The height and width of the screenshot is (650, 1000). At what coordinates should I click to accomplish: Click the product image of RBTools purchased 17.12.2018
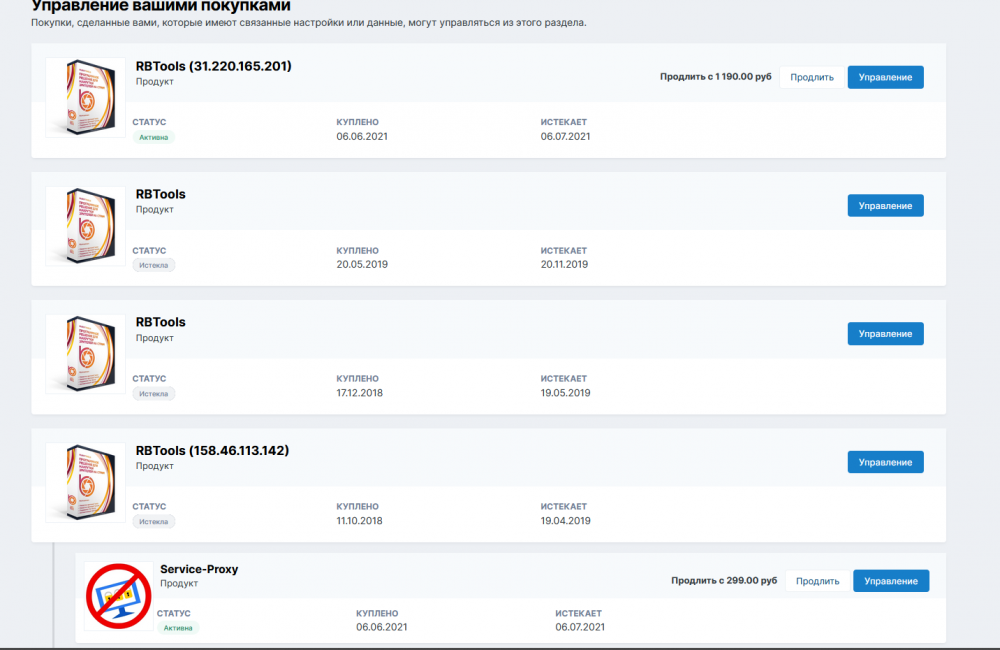click(85, 354)
